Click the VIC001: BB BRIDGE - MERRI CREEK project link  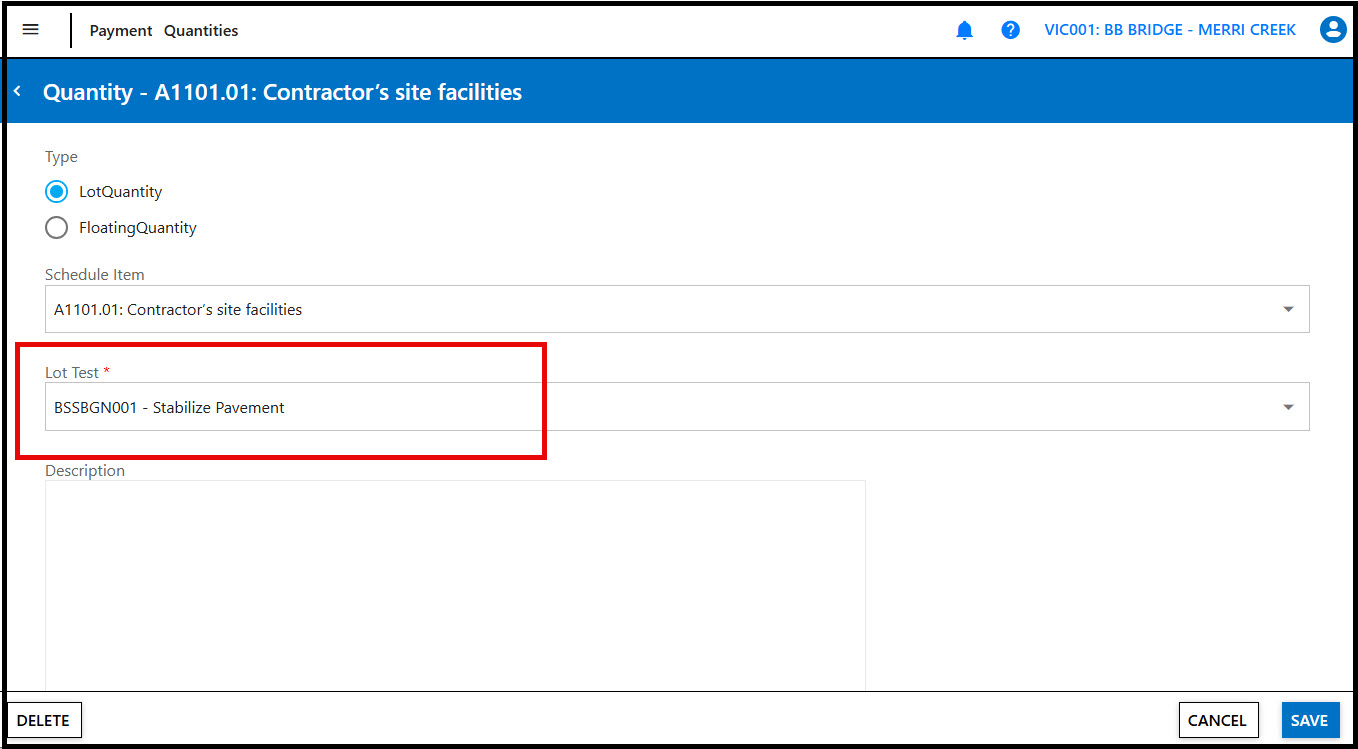point(1170,30)
